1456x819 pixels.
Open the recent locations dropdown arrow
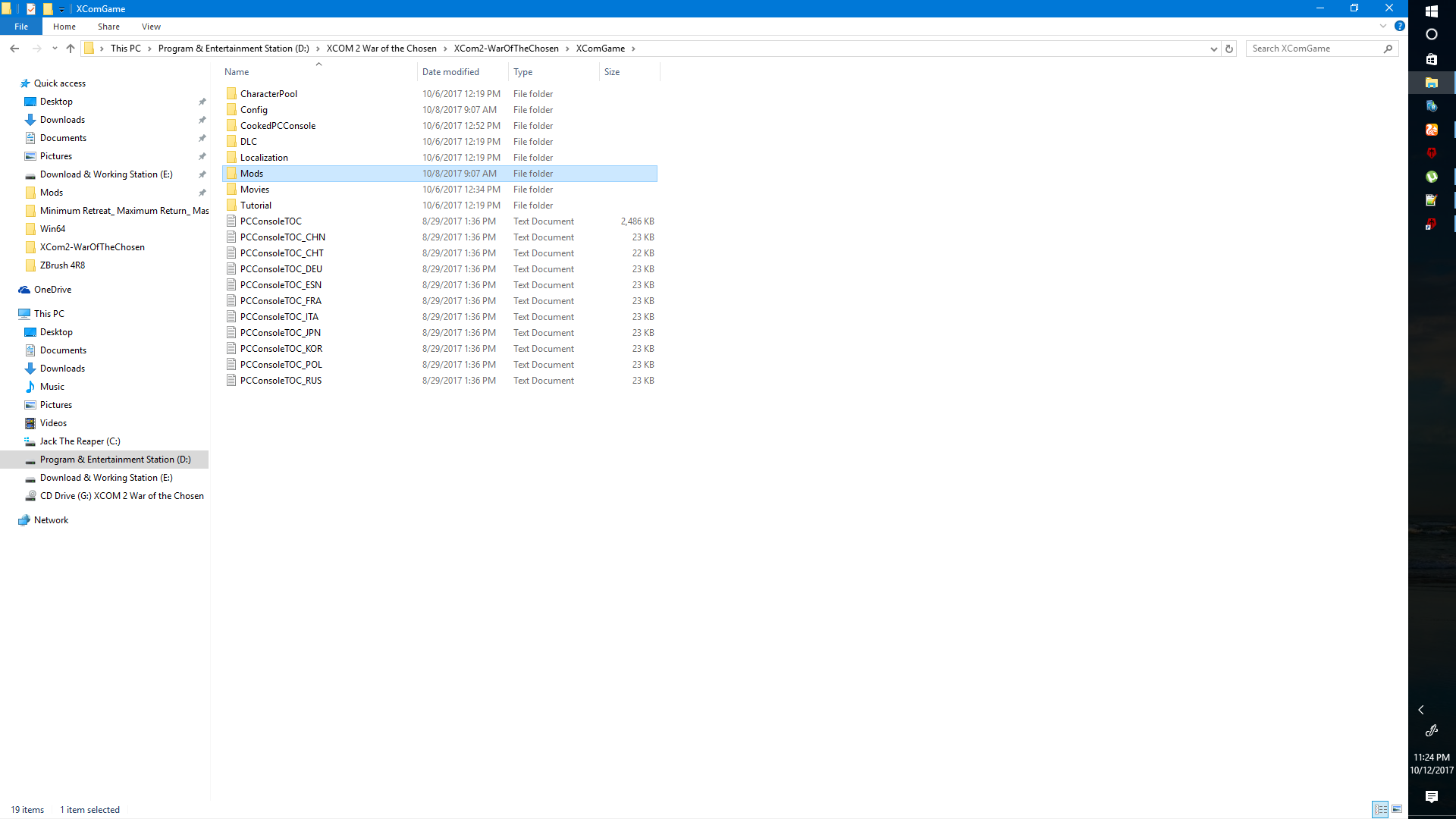pos(55,49)
